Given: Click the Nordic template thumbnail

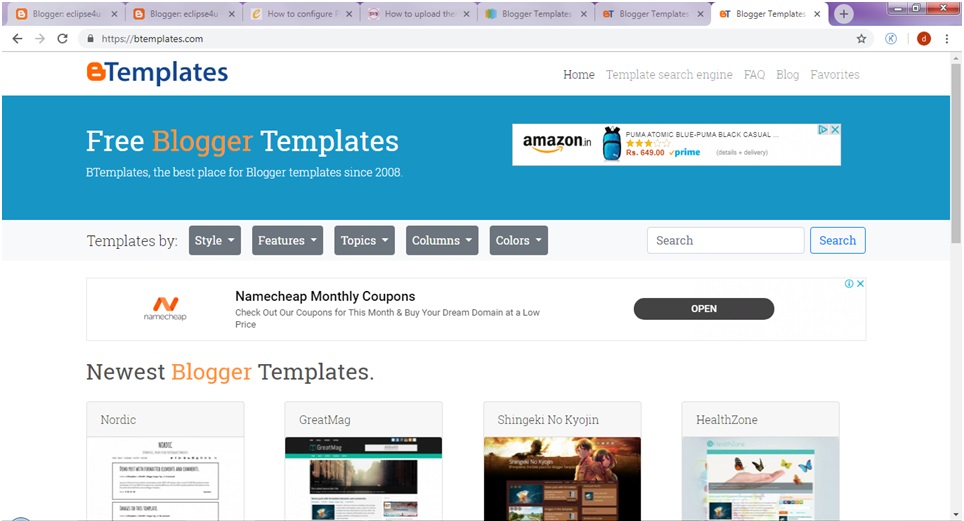Looking at the screenshot, I should (165, 479).
